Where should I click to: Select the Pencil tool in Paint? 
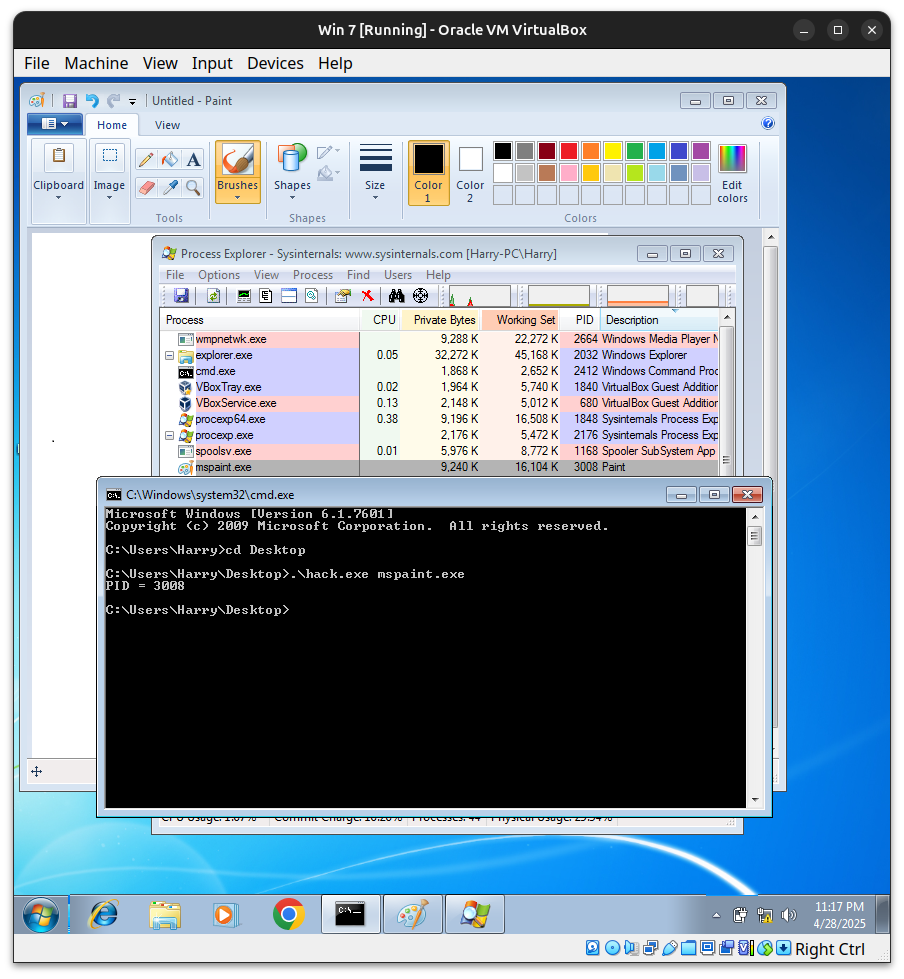(146, 160)
